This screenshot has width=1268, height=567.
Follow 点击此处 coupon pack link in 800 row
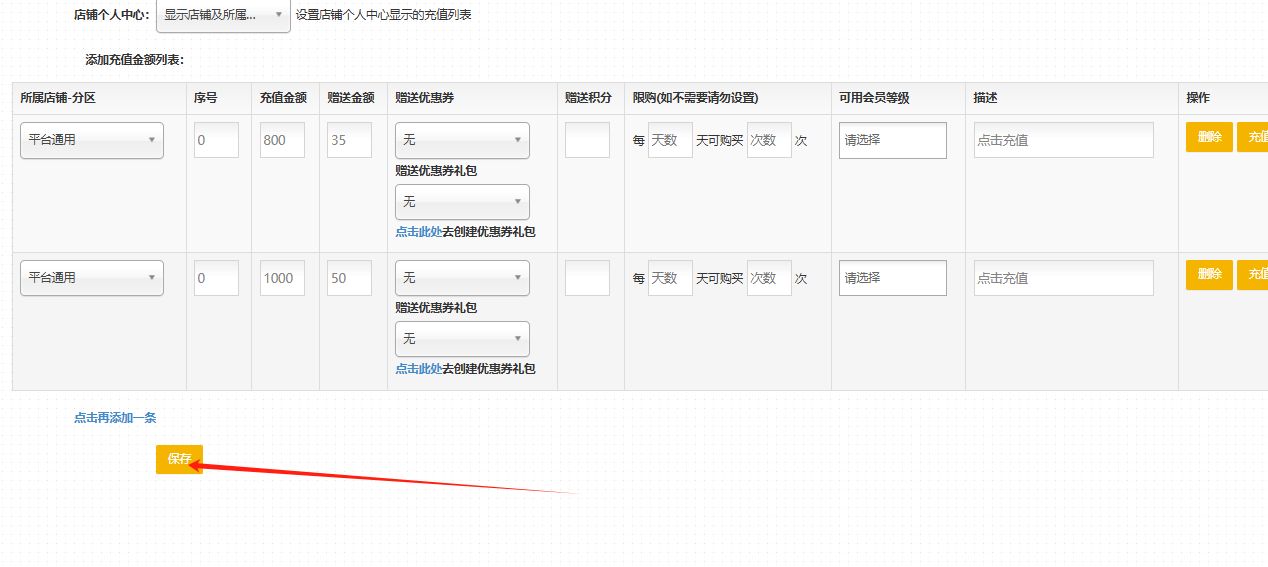(x=418, y=232)
